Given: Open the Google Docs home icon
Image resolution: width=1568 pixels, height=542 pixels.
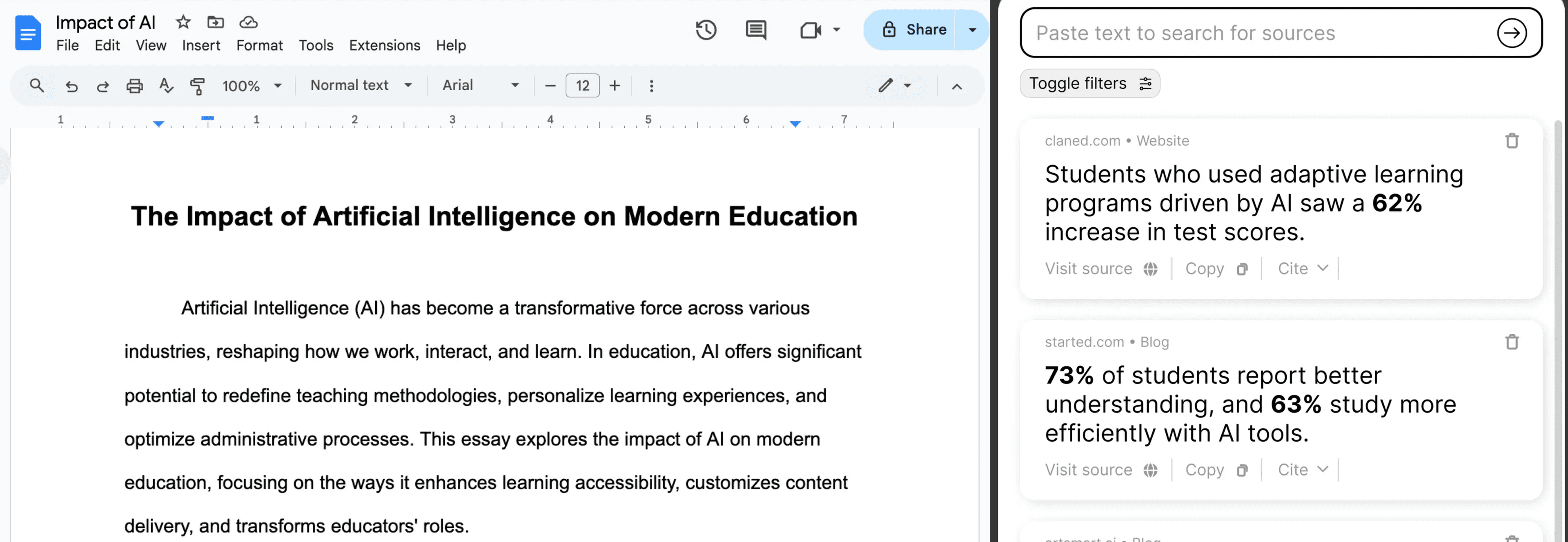Looking at the screenshot, I should tap(28, 33).
